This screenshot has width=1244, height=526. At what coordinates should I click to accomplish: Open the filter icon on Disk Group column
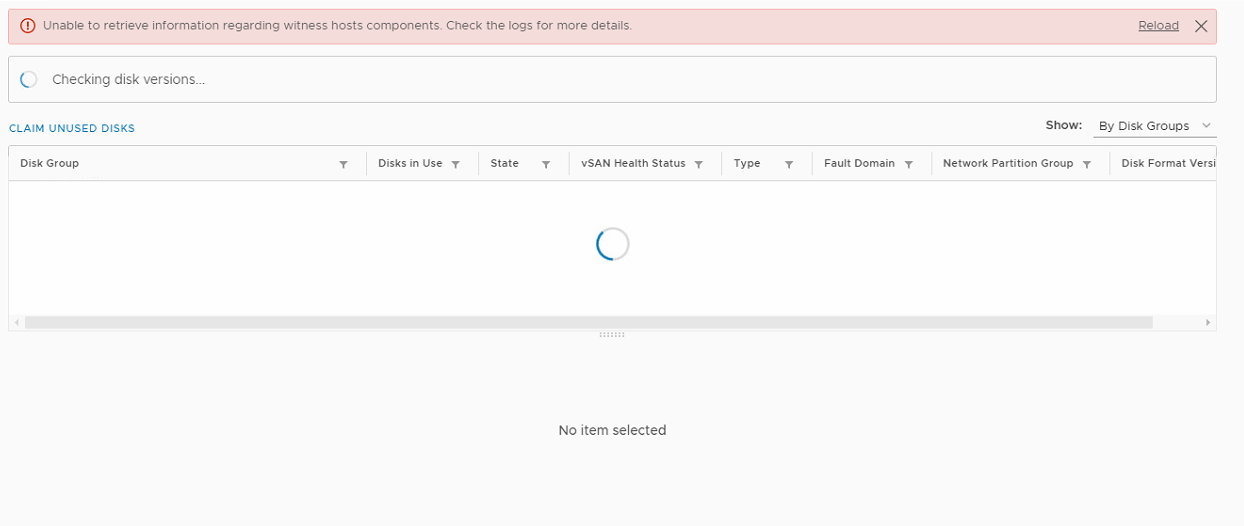point(343,164)
